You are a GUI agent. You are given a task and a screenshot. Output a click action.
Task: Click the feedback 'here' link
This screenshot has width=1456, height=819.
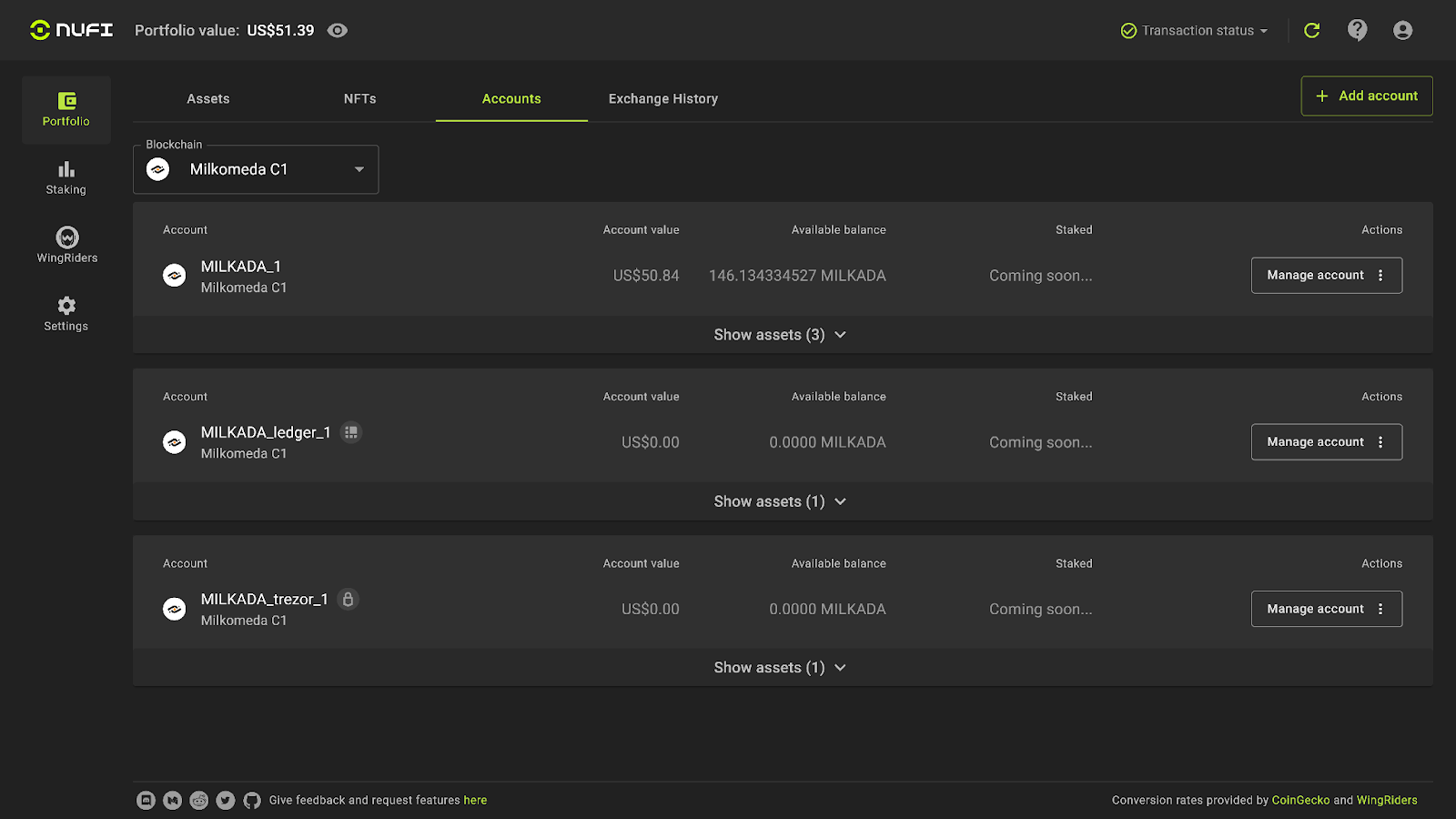(x=475, y=801)
